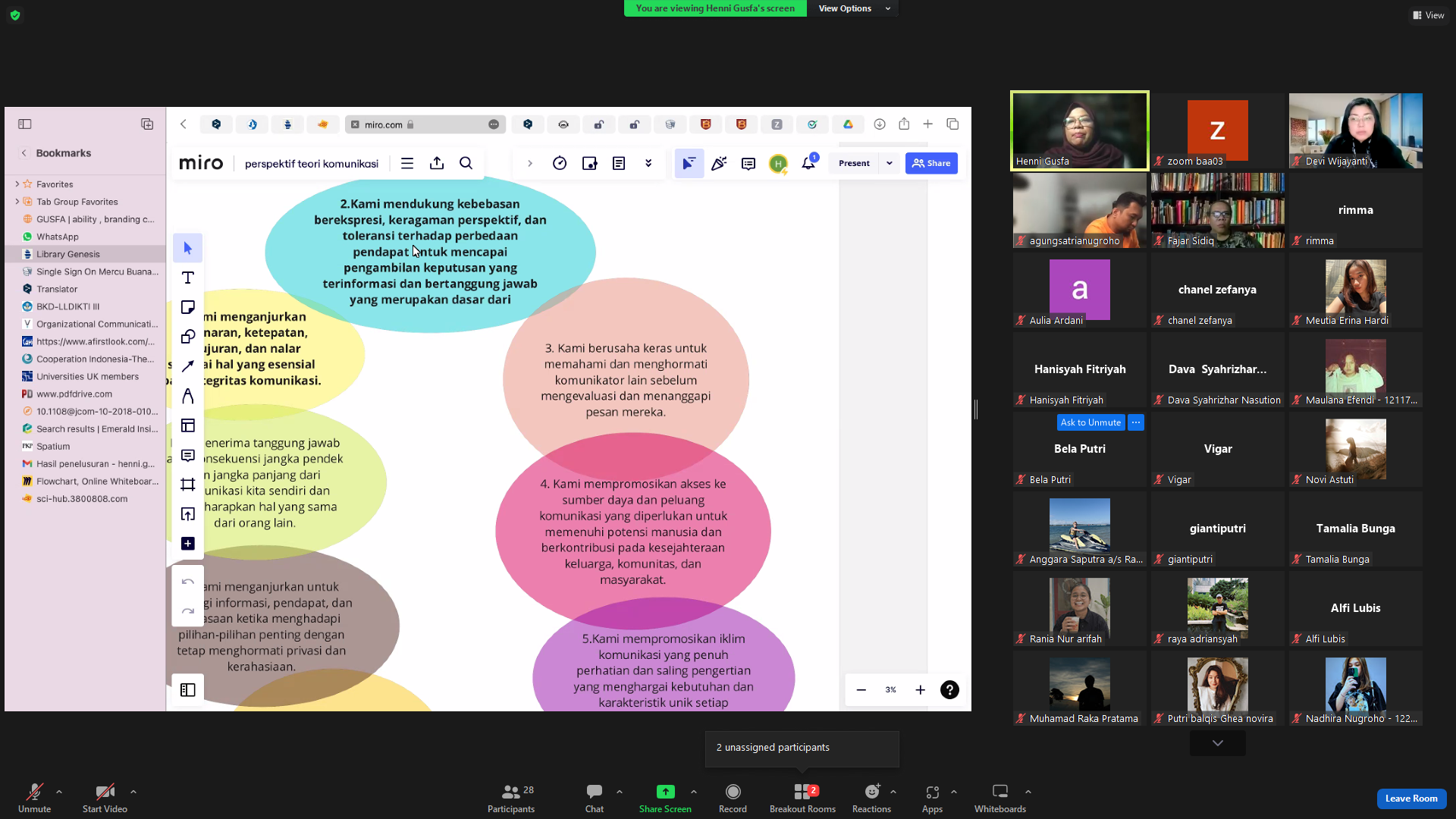Open the Miro upload tool

coord(188,514)
